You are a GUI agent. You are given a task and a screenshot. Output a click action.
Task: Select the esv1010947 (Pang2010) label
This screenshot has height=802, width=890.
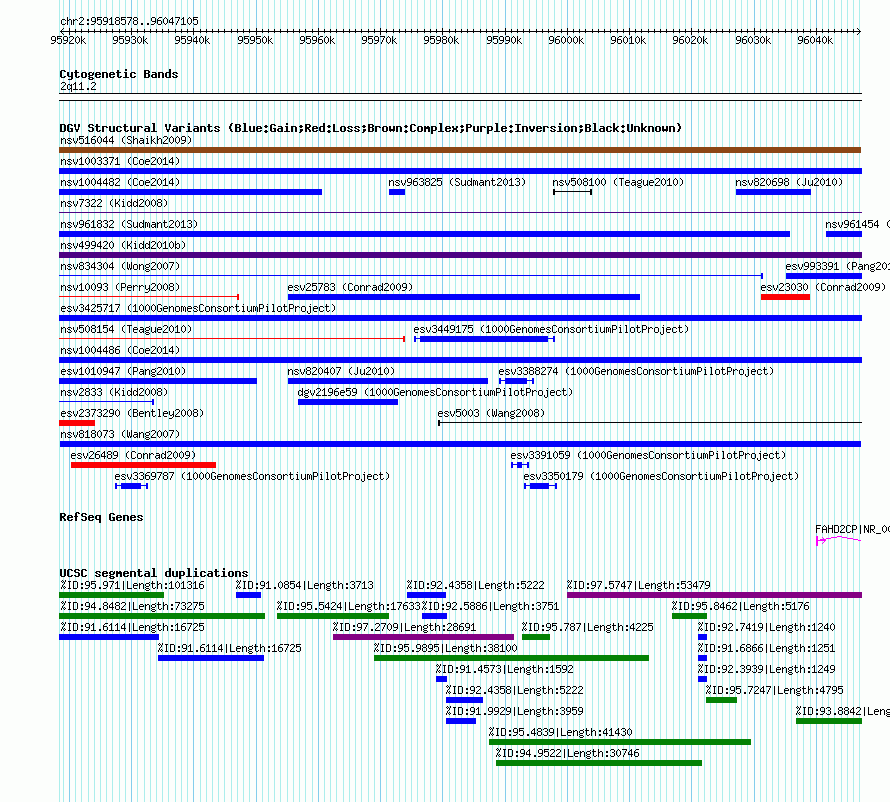pos(123,371)
